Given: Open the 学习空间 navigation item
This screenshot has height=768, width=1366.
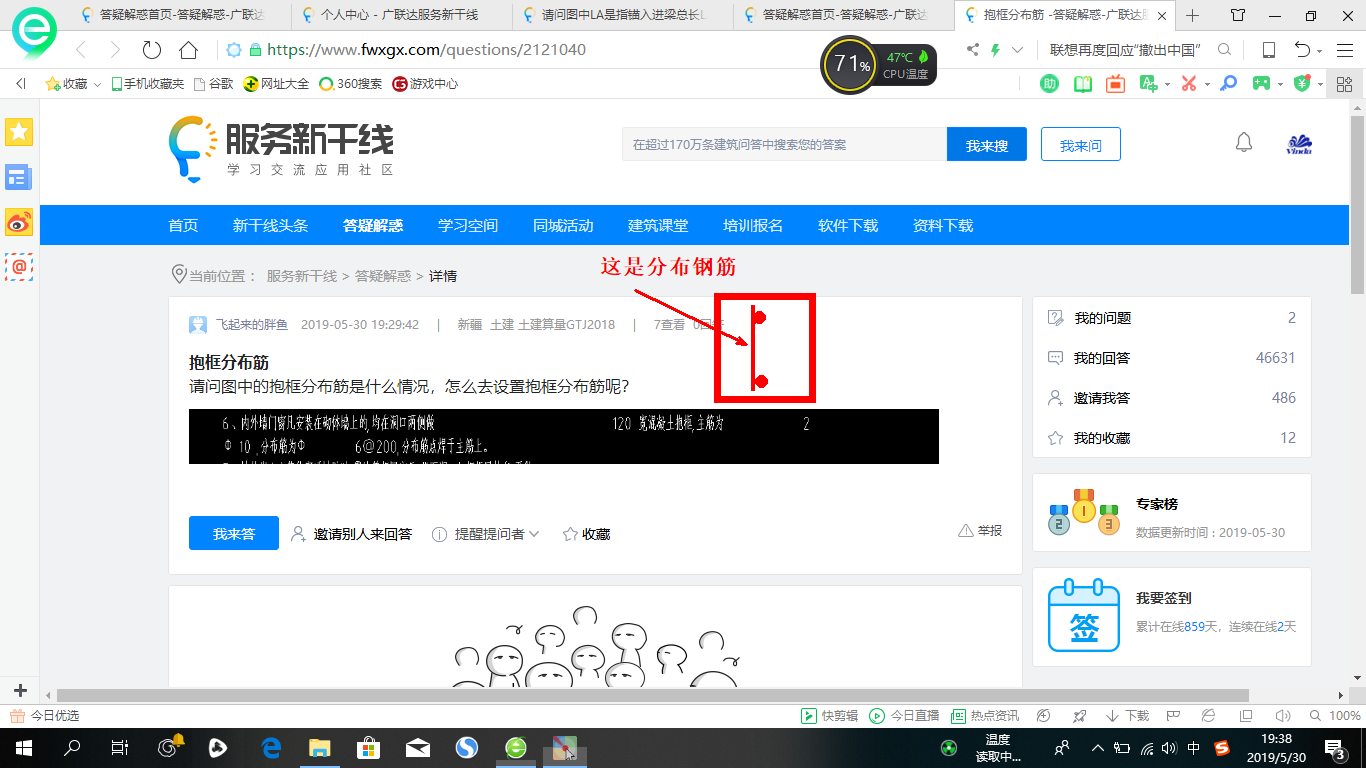Looking at the screenshot, I should click(468, 226).
